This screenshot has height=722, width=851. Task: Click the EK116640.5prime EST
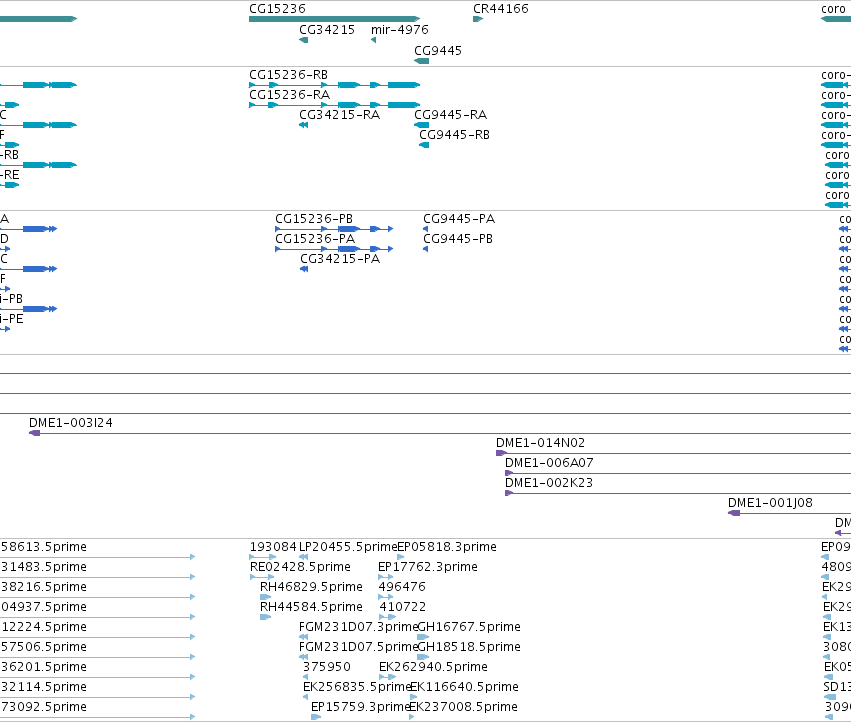(x=414, y=698)
